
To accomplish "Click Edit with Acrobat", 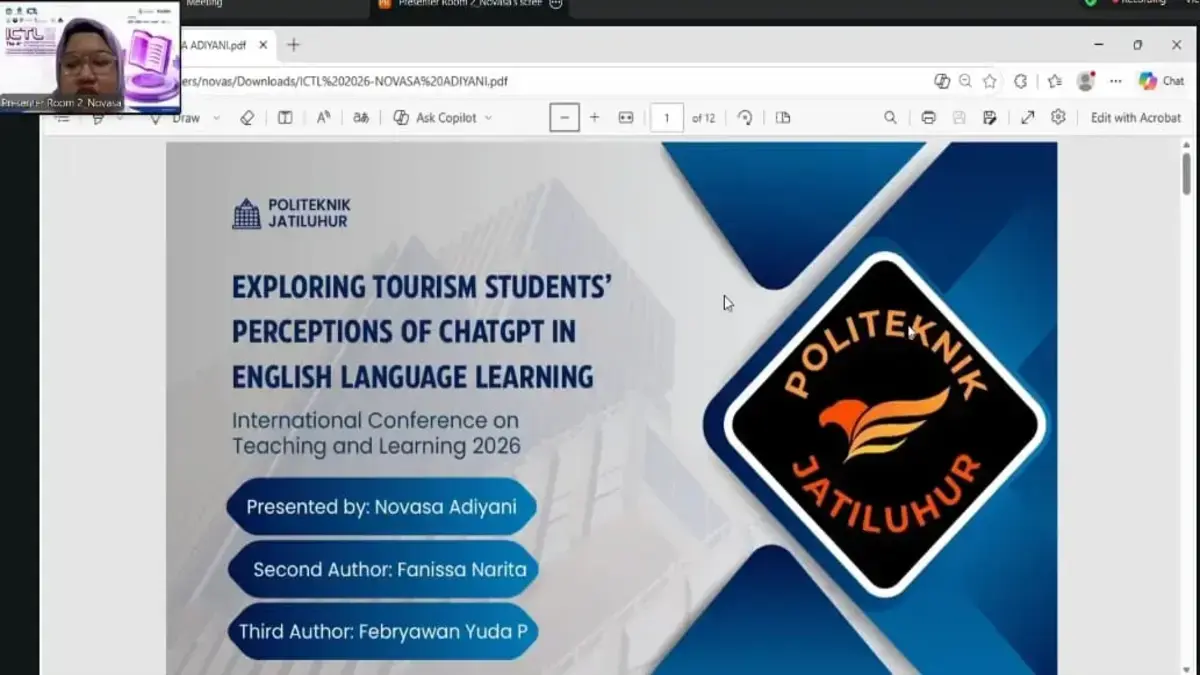I will point(1136,118).
